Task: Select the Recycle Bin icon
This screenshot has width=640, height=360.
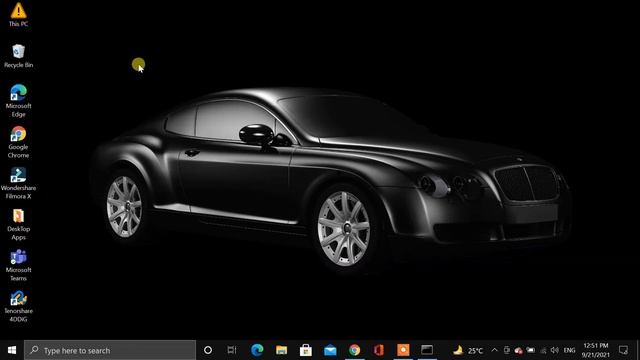Action: pyautogui.click(x=18, y=56)
